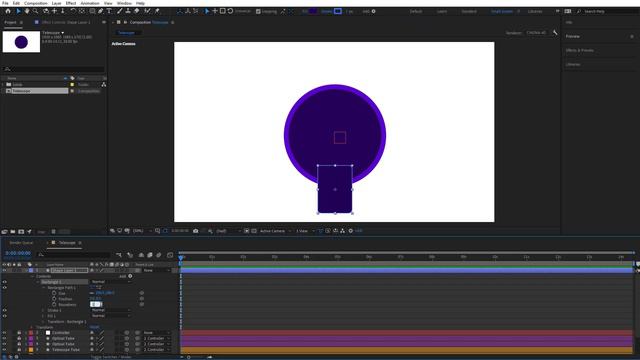640x360 pixels.
Task: Toggle the Roundness property stopwatch
Action: pos(54,304)
